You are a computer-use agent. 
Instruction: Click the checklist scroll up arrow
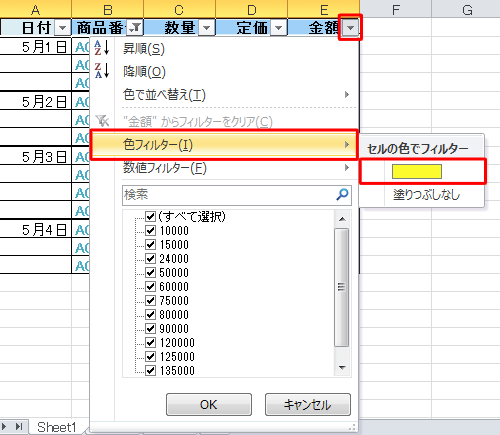point(342,219)
